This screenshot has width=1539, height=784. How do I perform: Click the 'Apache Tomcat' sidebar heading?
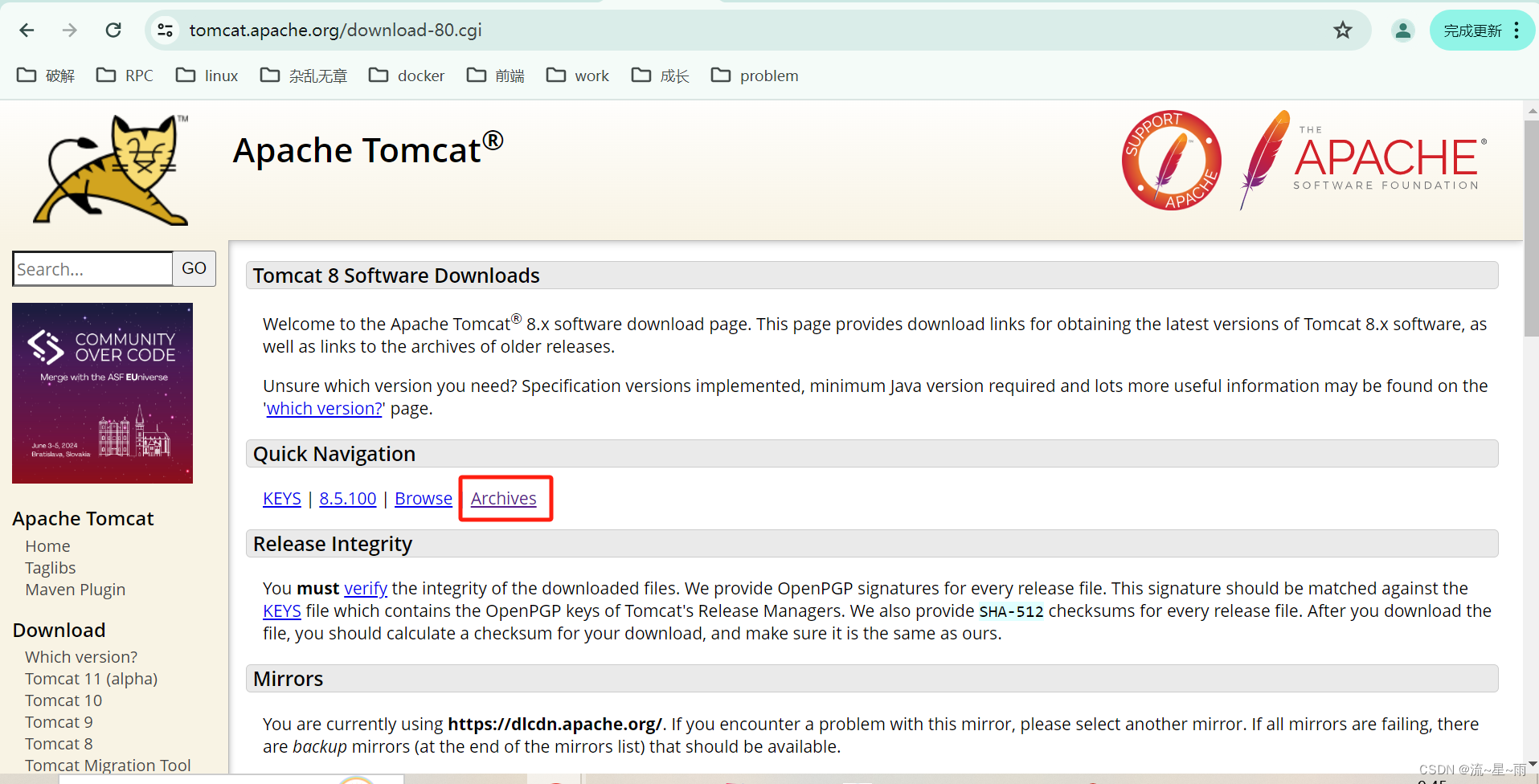(x=83, y=519)
